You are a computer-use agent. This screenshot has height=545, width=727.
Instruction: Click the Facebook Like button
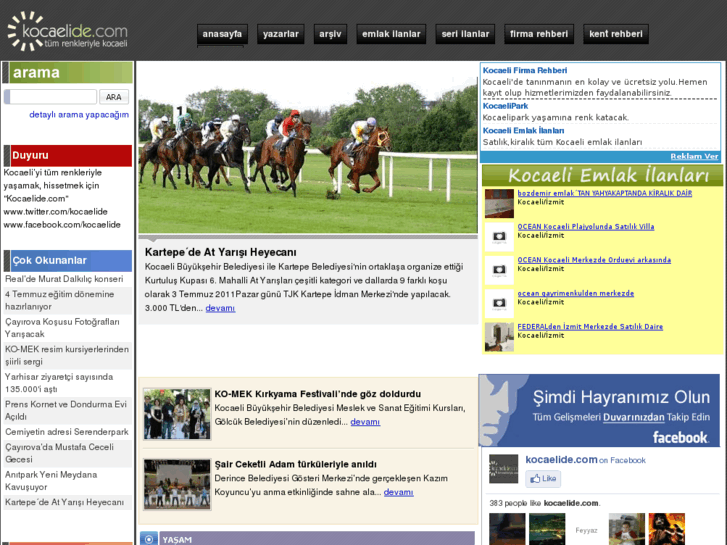[543, 479]
